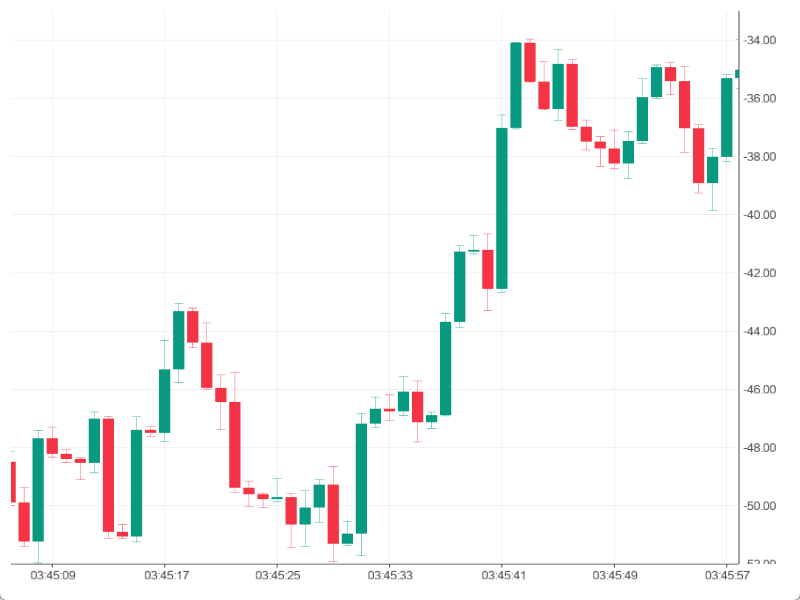Click the 03:45:57 time axis label
The image size is (800, 600).
(x=726, y=576)
